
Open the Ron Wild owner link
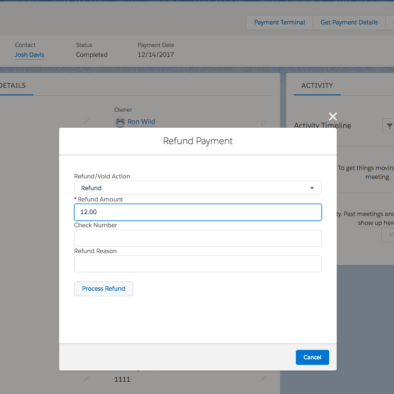141,122
